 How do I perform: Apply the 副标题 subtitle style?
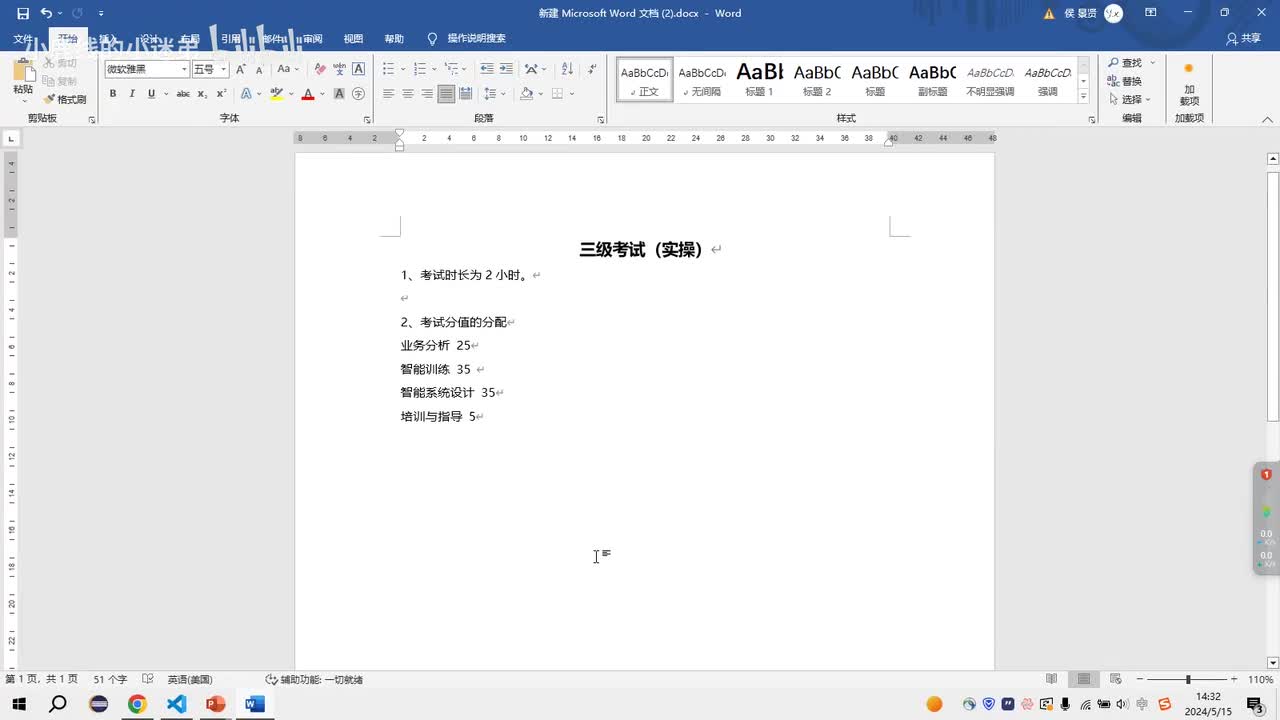coord(932,80)
